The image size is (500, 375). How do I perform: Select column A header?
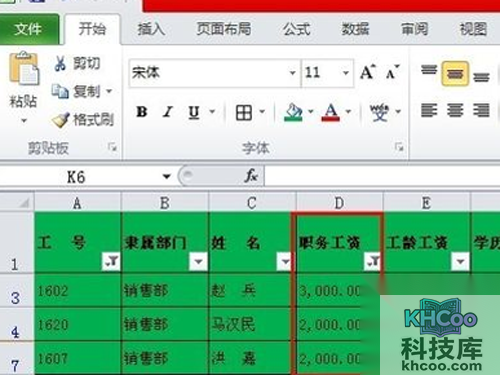[77, 202]
